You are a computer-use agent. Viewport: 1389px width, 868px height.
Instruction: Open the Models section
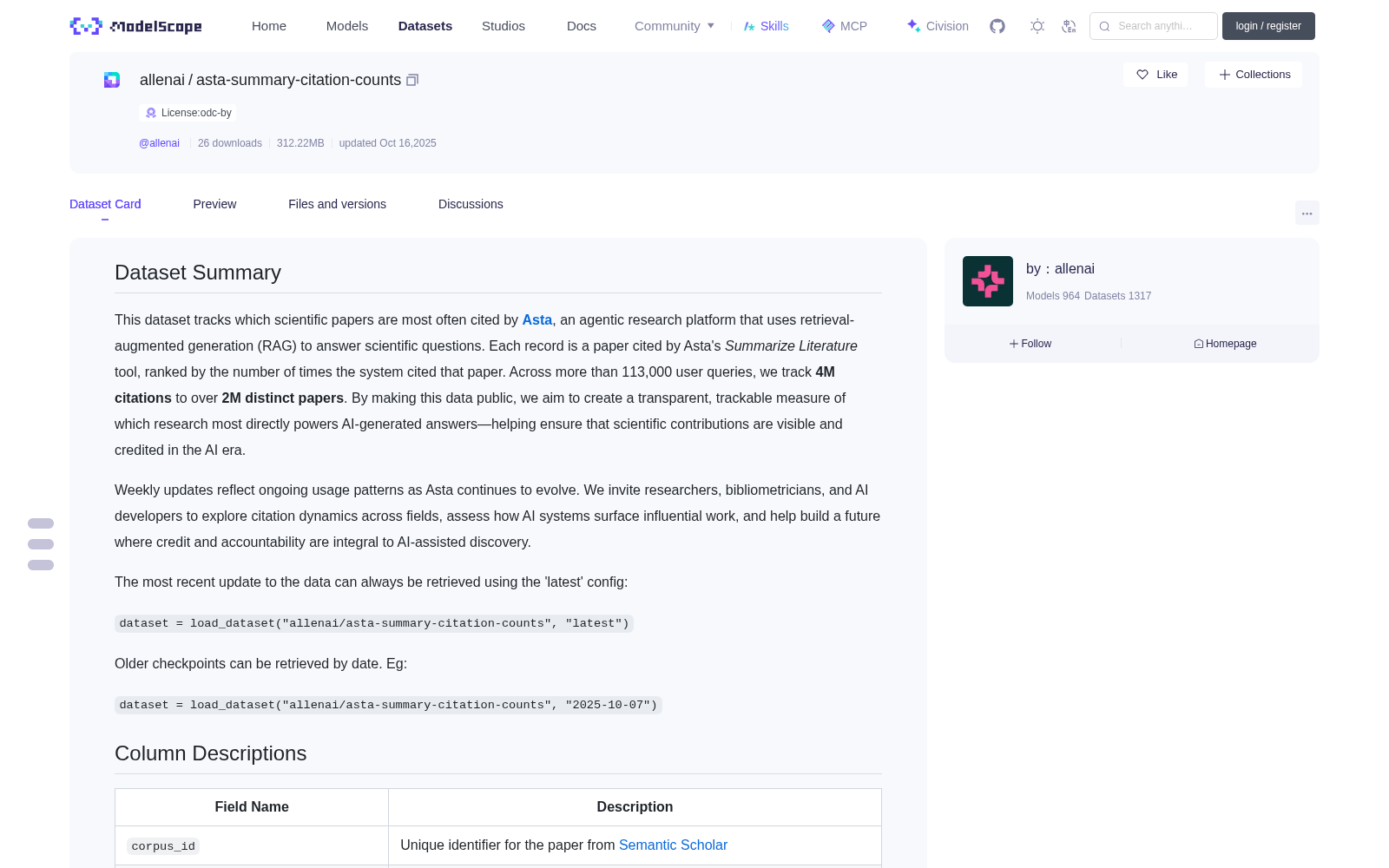click(x=347, y=26)
